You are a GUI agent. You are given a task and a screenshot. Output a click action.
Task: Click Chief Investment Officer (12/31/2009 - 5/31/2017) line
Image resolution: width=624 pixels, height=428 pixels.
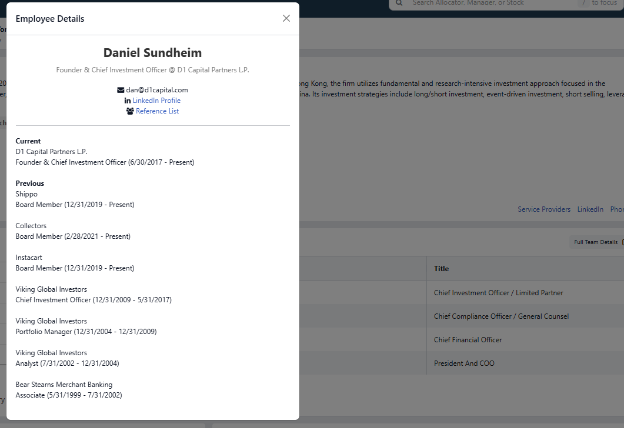(94, 299)
